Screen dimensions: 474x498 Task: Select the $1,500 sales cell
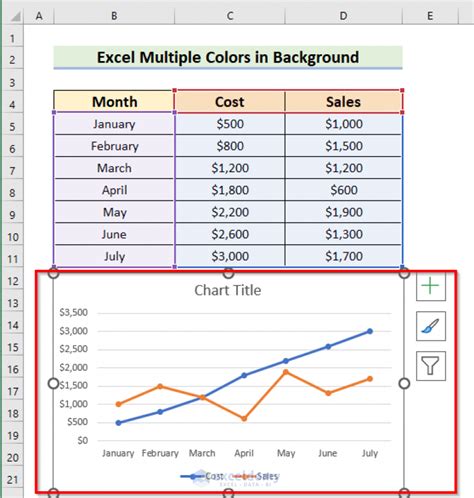tap(344, 146)
